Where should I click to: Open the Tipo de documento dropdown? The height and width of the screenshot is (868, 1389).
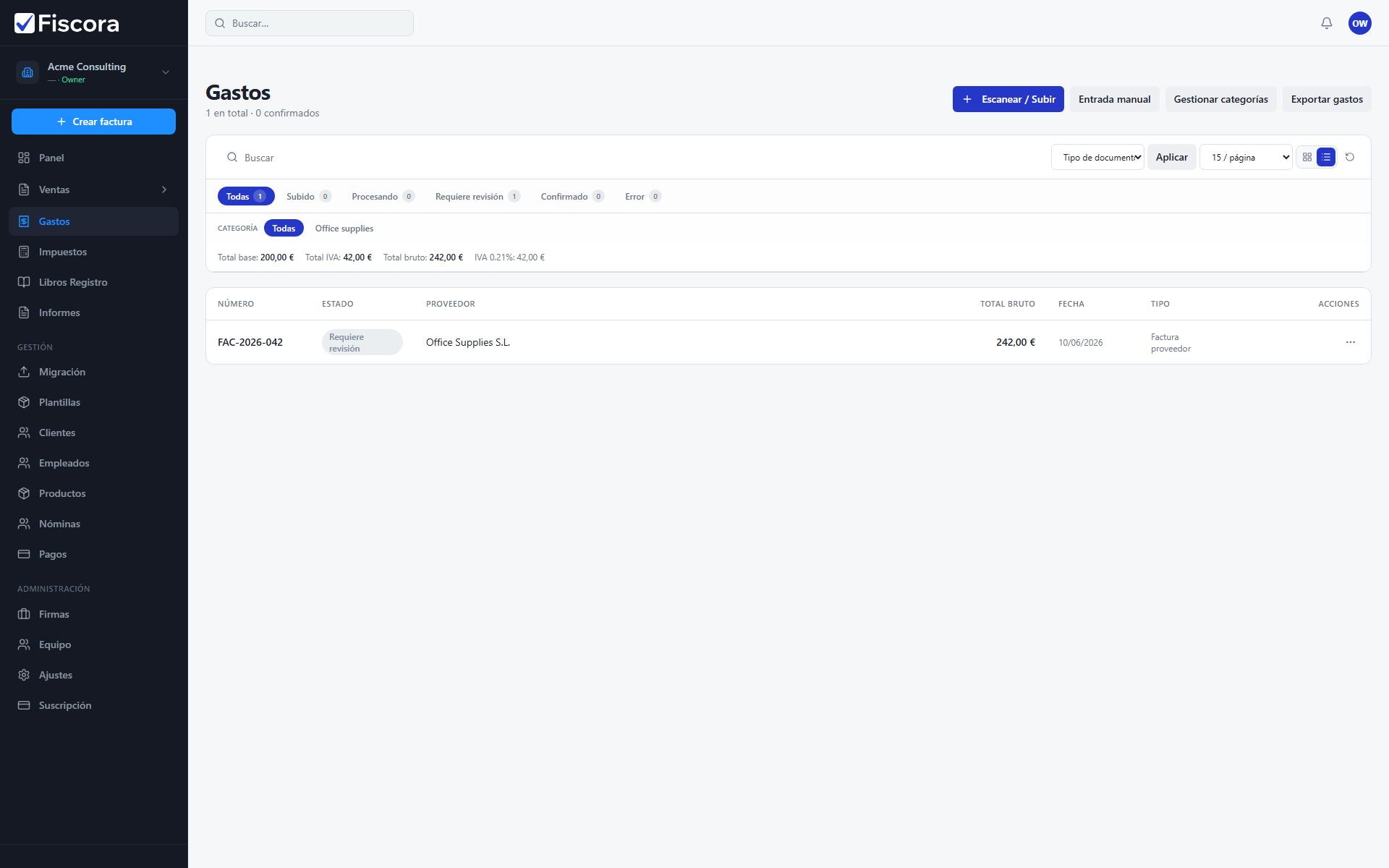[1097, 157]
